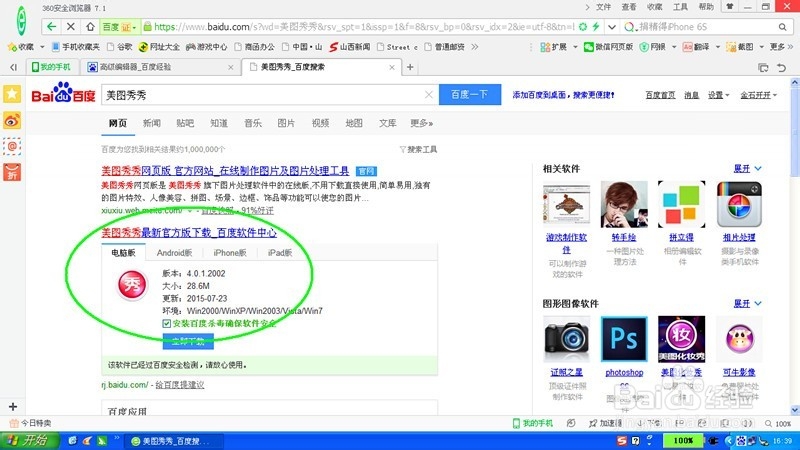Select the 图片 search tab
The height and width of the screenshot is (450, 800).
click(x=286, y=123)
